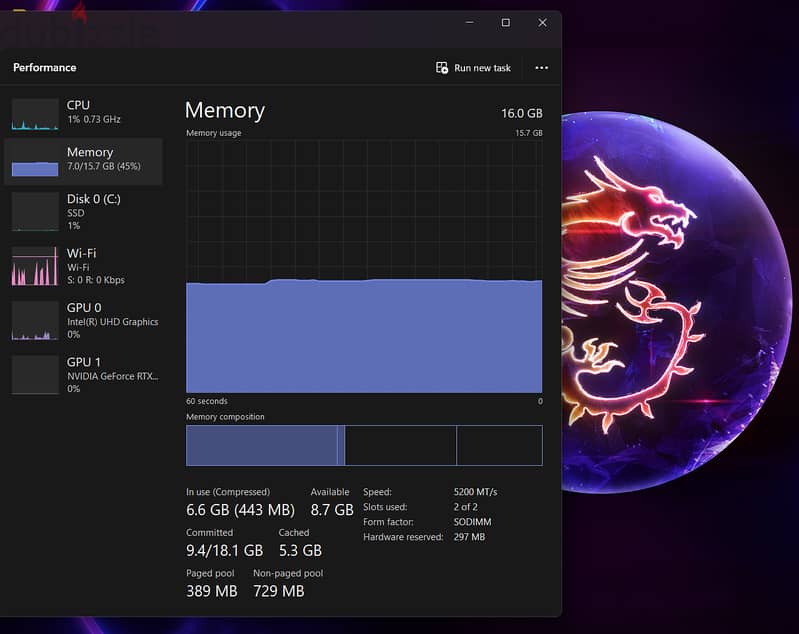Click the Run new task icon
The height and width of the screenshot is (634, 799).
[x=442, y=68]
